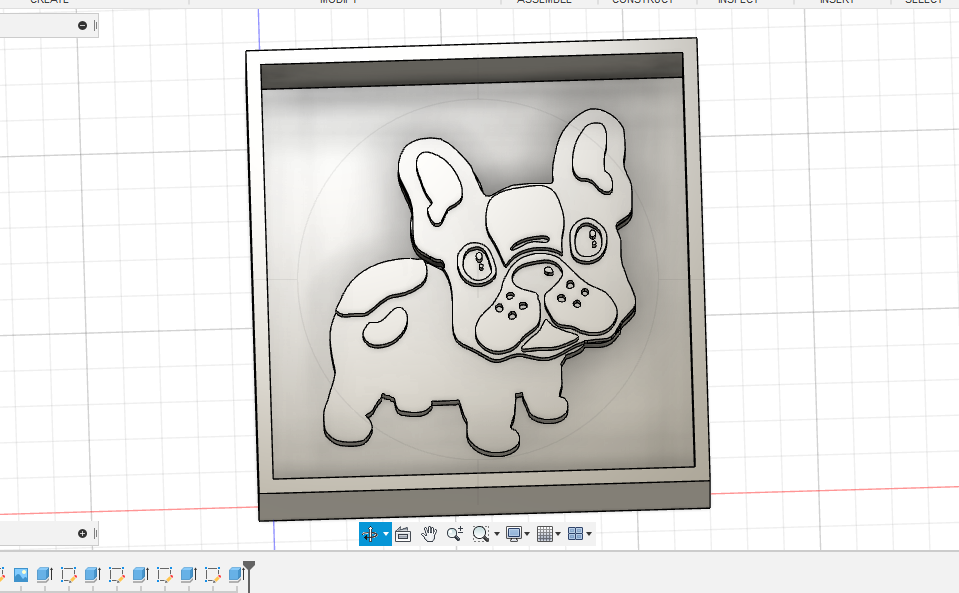Select the sketch after the first Extrude
The image size is (959, 593).
tap(68, 575)
